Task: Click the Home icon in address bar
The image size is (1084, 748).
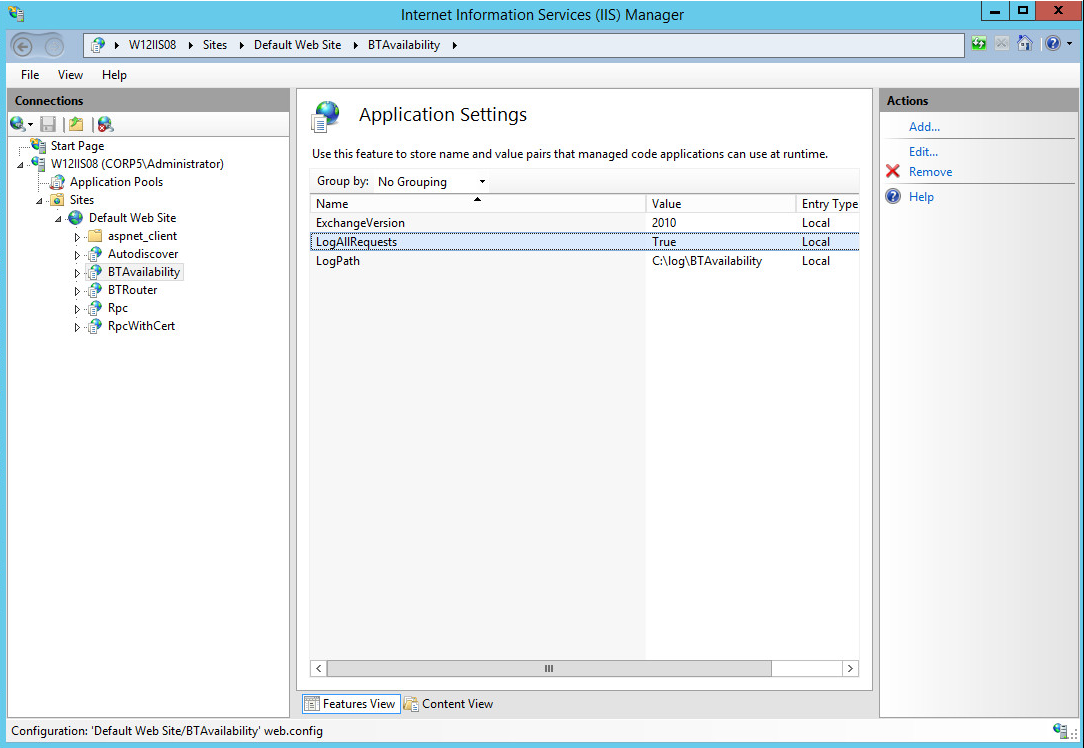Action: (x=1024, y=44)
